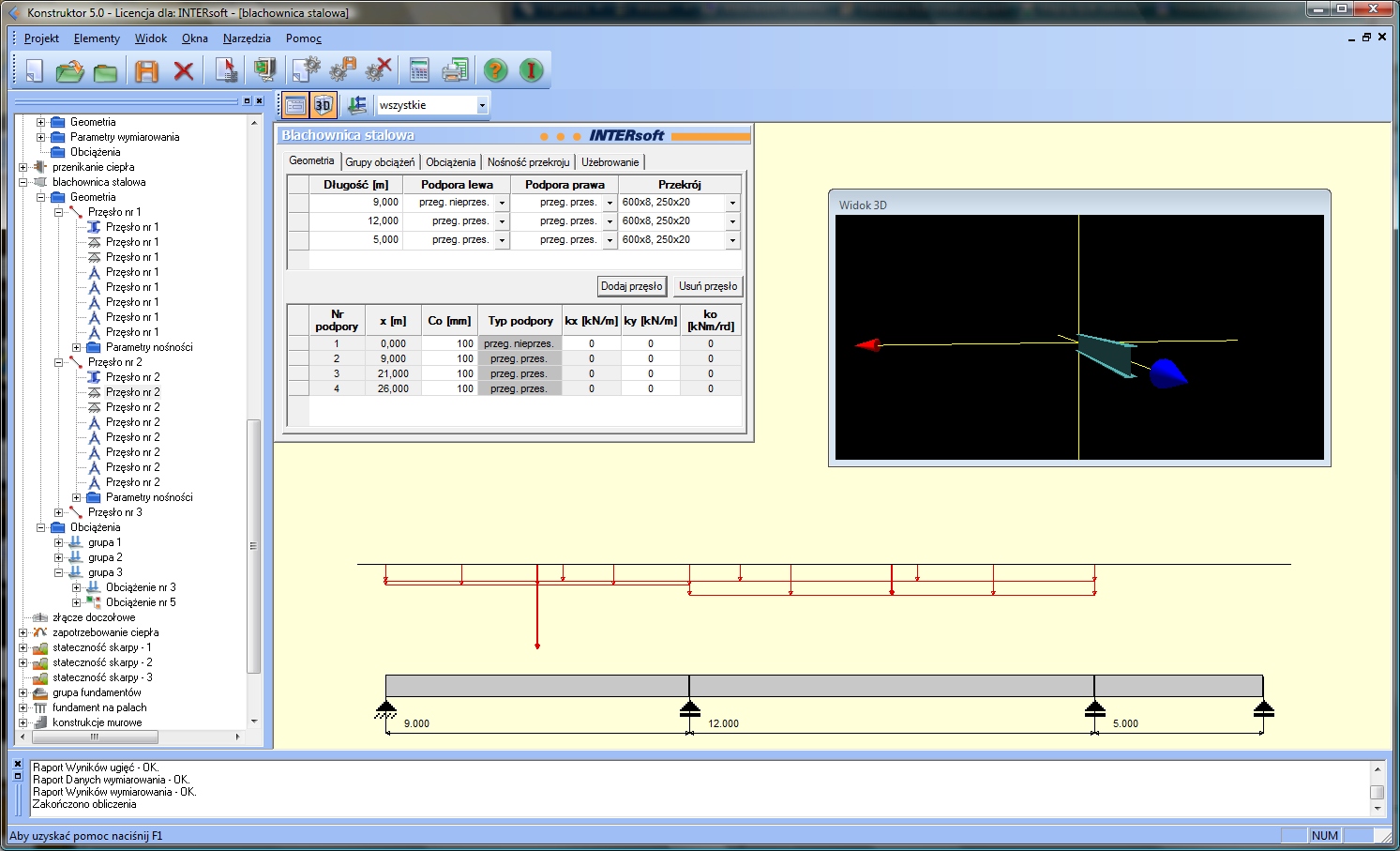This screenshot has width=1400, height=851.
Task: Click the project tree vertical scrollbar
Action: click(253, 546)
